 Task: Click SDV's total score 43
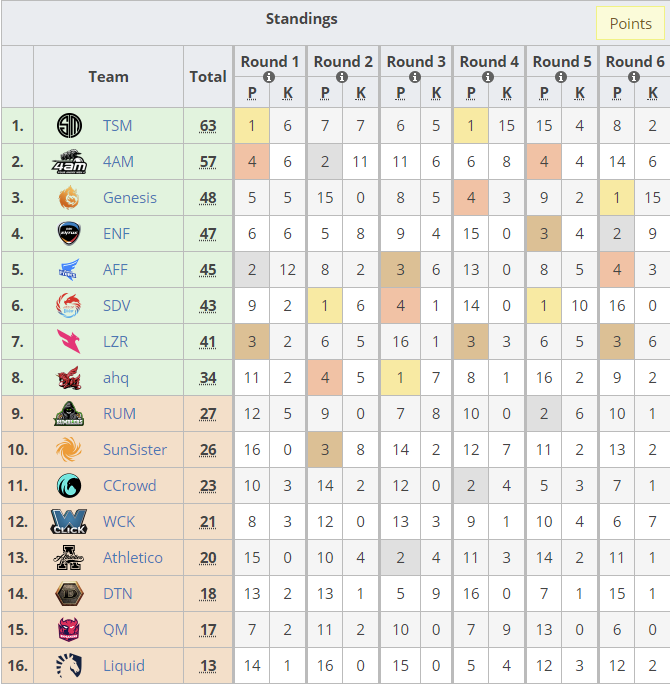click(208, 305)
